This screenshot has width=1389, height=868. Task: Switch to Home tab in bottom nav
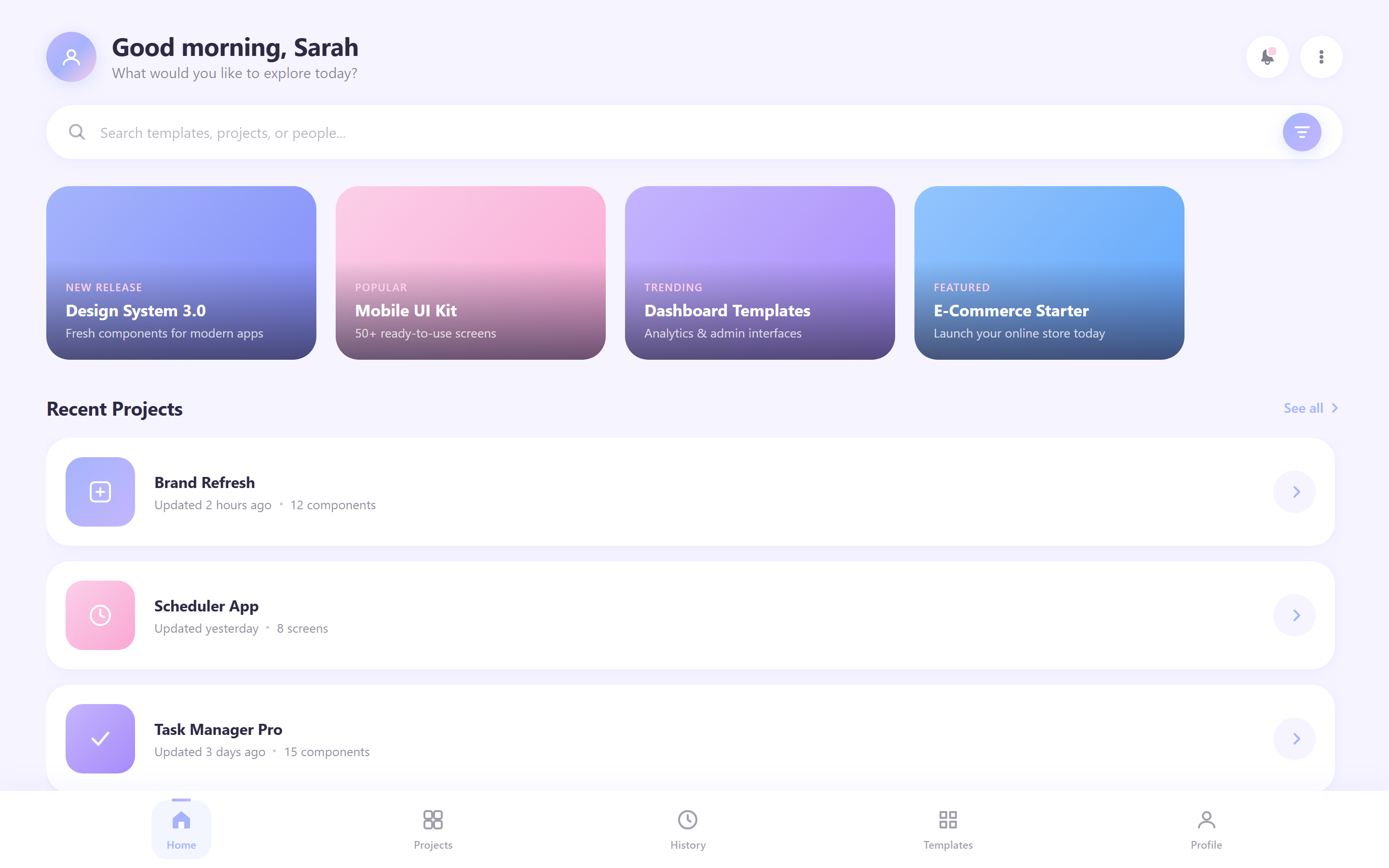pos(181,829)
